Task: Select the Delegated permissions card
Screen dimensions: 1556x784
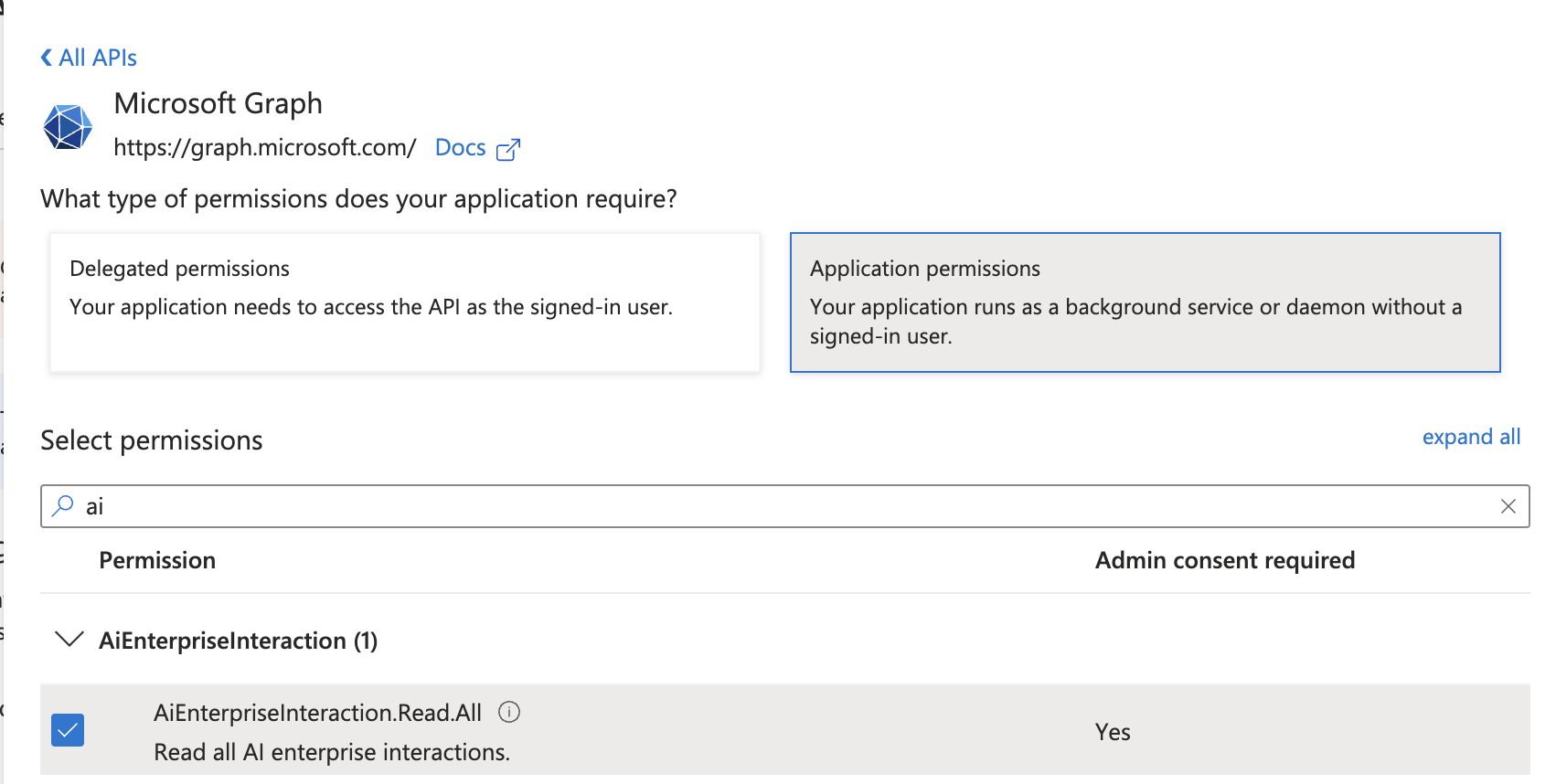Action: point(404,302)
